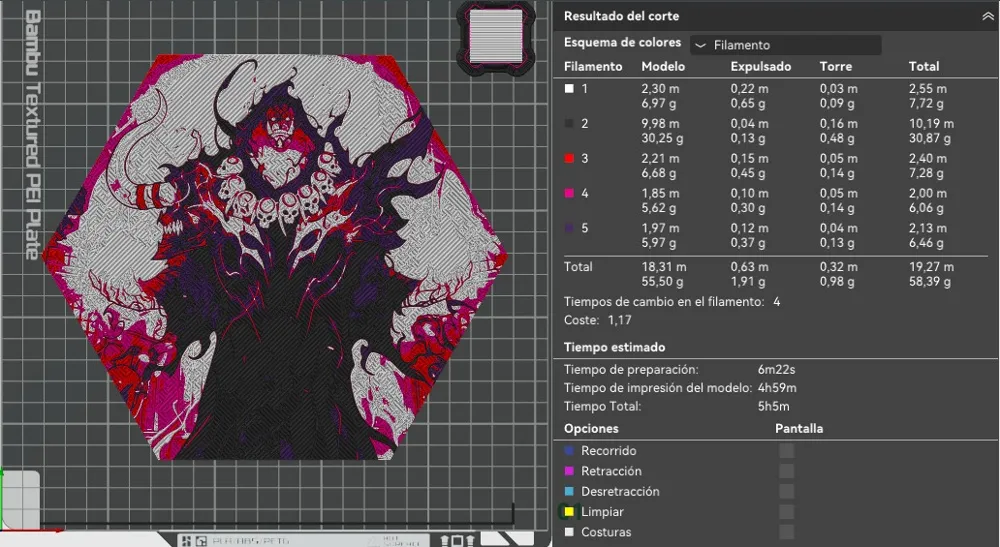Enable the Costuras display checkbox

point(786,532)
